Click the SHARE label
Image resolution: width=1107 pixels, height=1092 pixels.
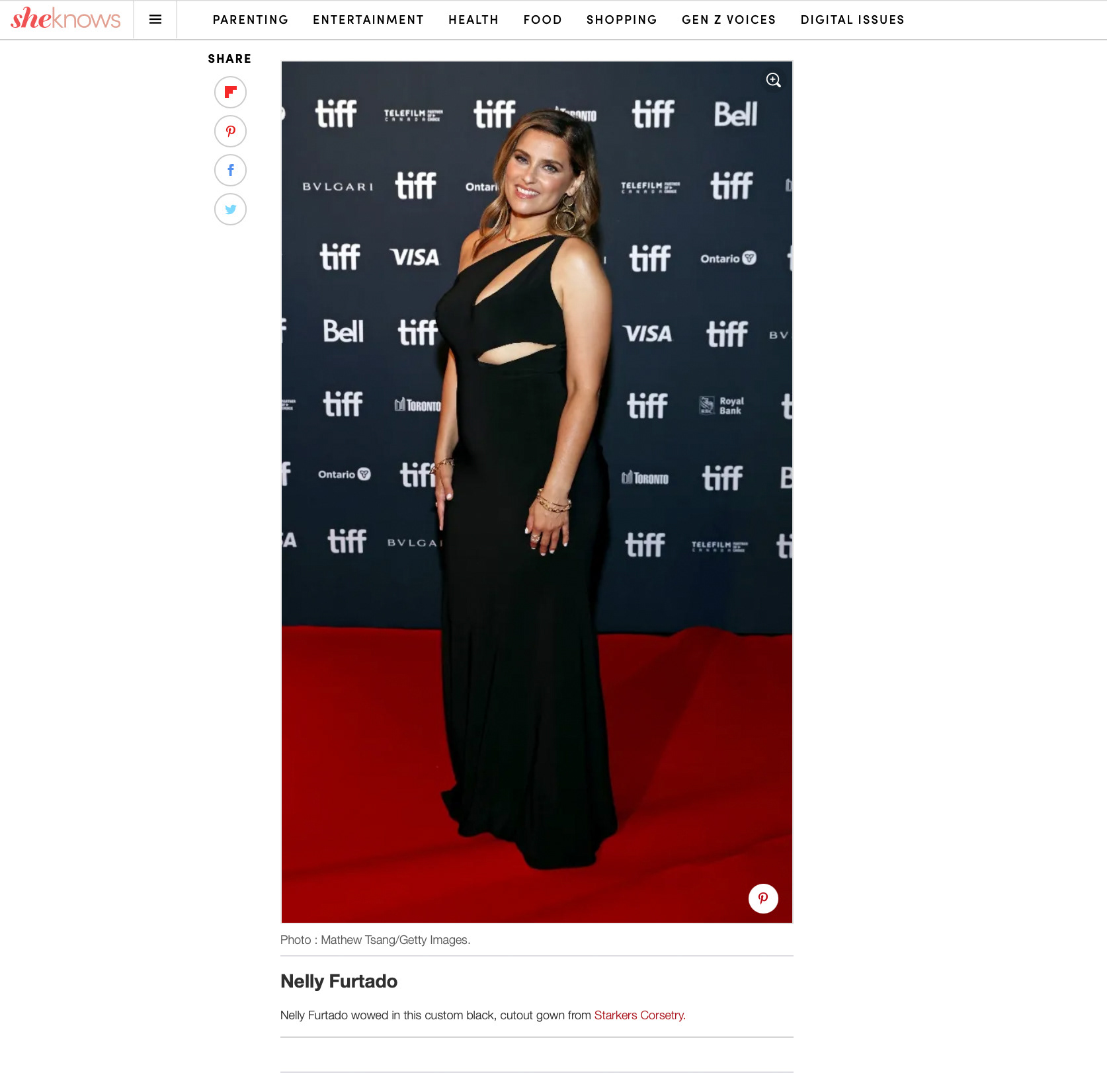coord(229,59)
